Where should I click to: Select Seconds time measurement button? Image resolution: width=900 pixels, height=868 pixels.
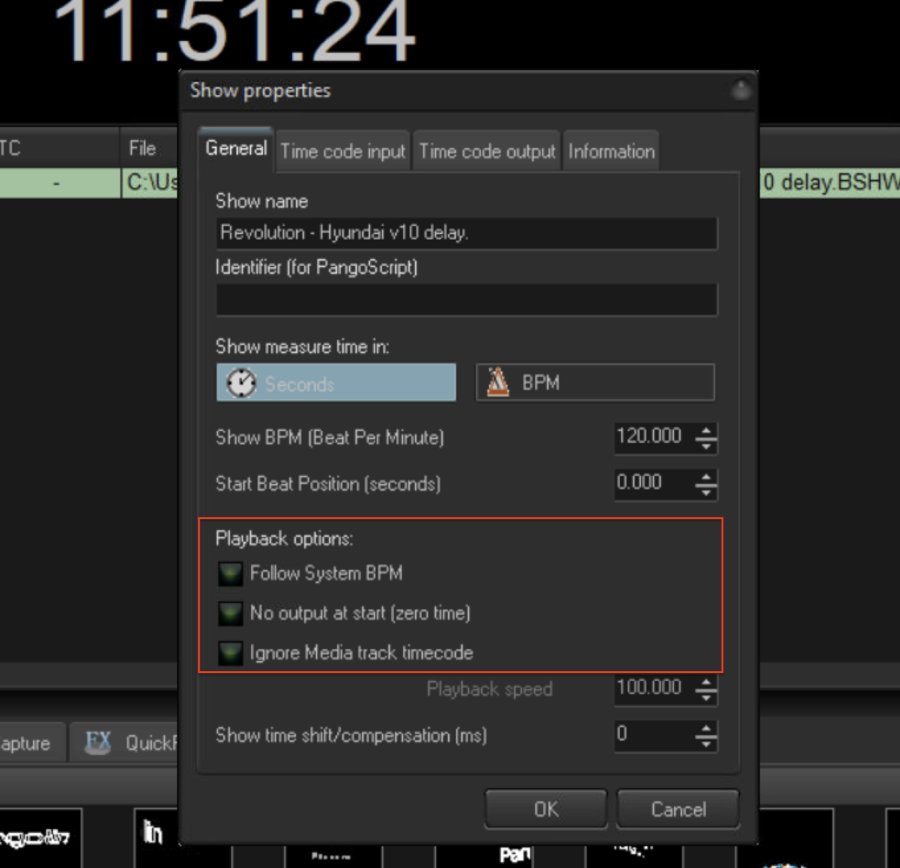pyautogui.click(x=336, y=383)
